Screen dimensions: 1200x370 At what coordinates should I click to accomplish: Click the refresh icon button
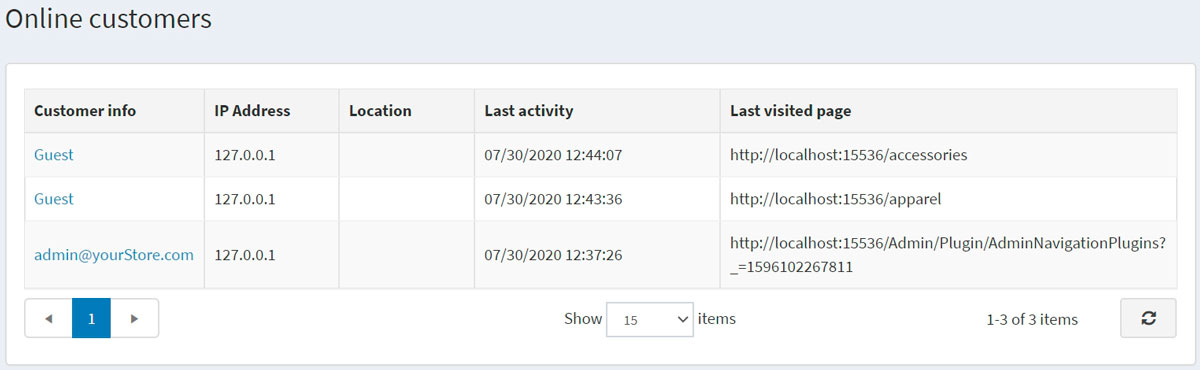(1148, 318)
